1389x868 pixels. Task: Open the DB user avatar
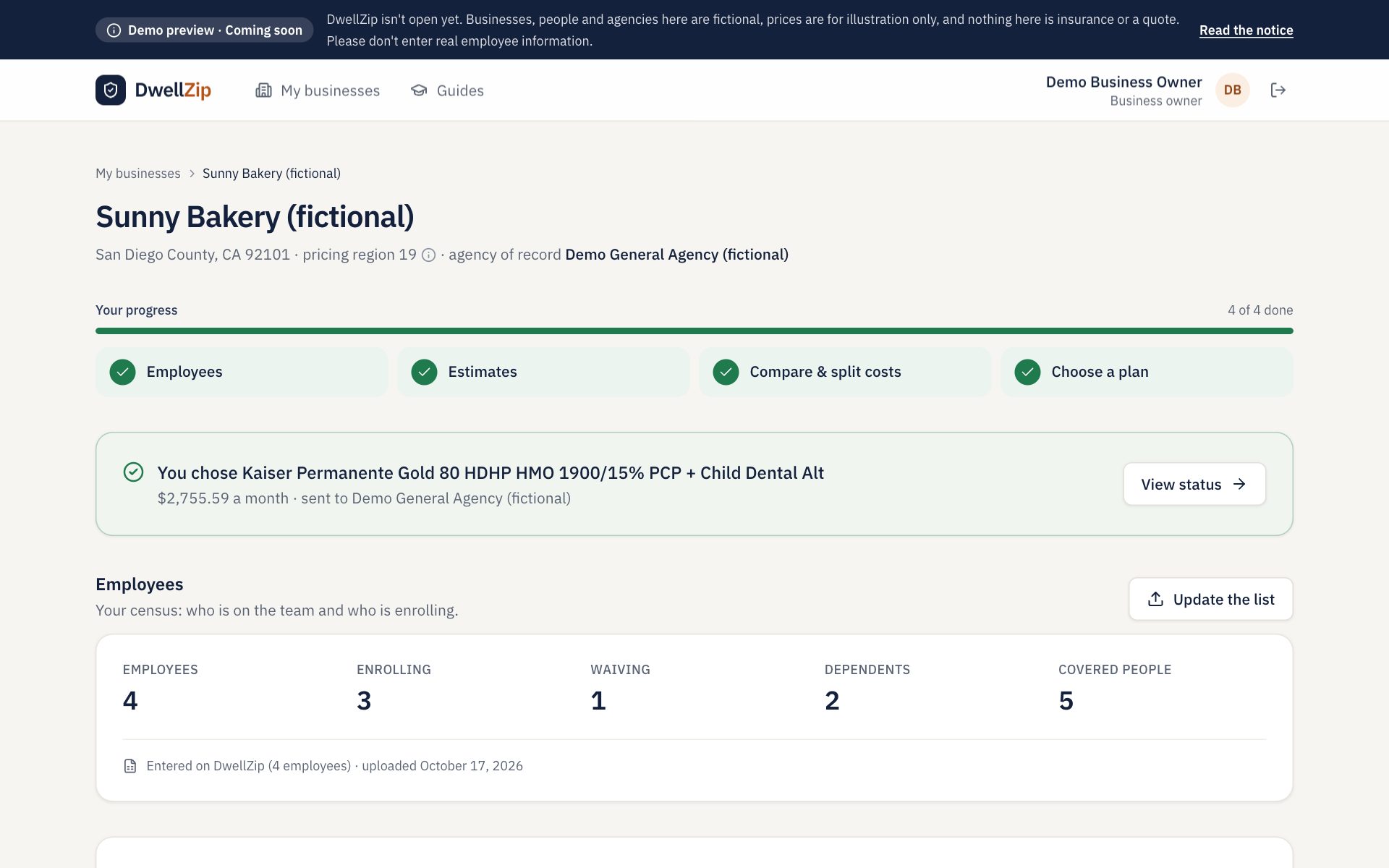click(1233, 90)
